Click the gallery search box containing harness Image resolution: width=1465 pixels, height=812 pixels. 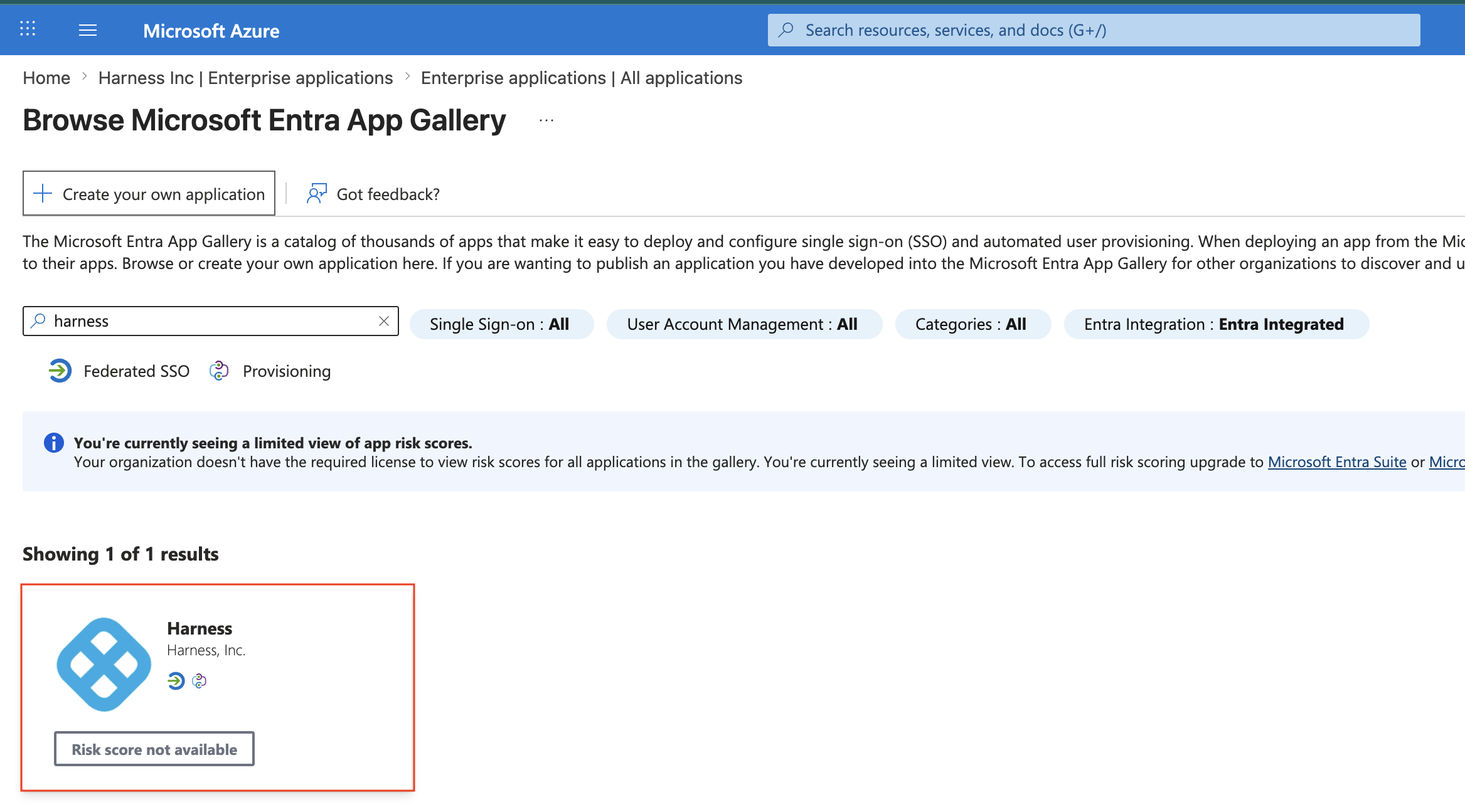click(x=211, y=321)
